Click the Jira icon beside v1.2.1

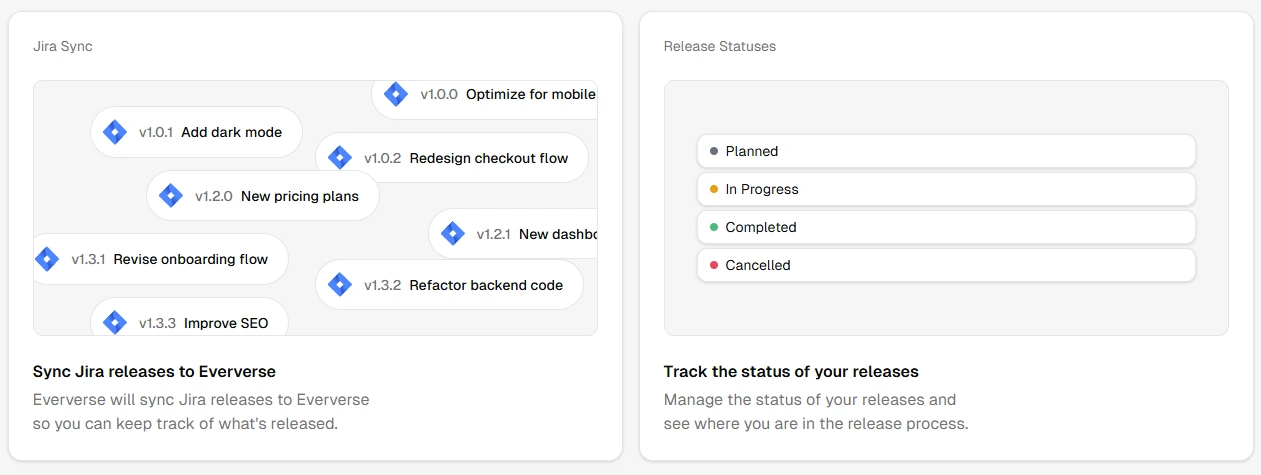tap(453, 234)
